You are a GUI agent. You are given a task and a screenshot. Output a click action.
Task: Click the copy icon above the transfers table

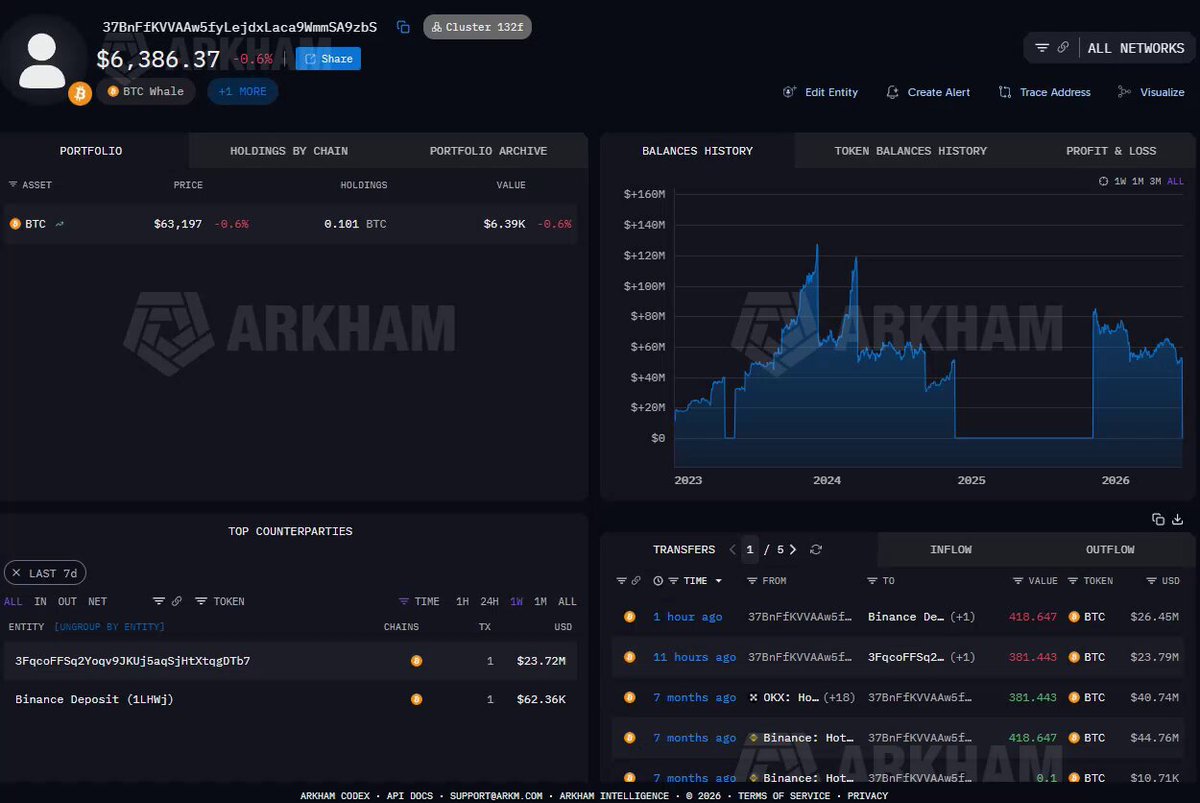1158,519
